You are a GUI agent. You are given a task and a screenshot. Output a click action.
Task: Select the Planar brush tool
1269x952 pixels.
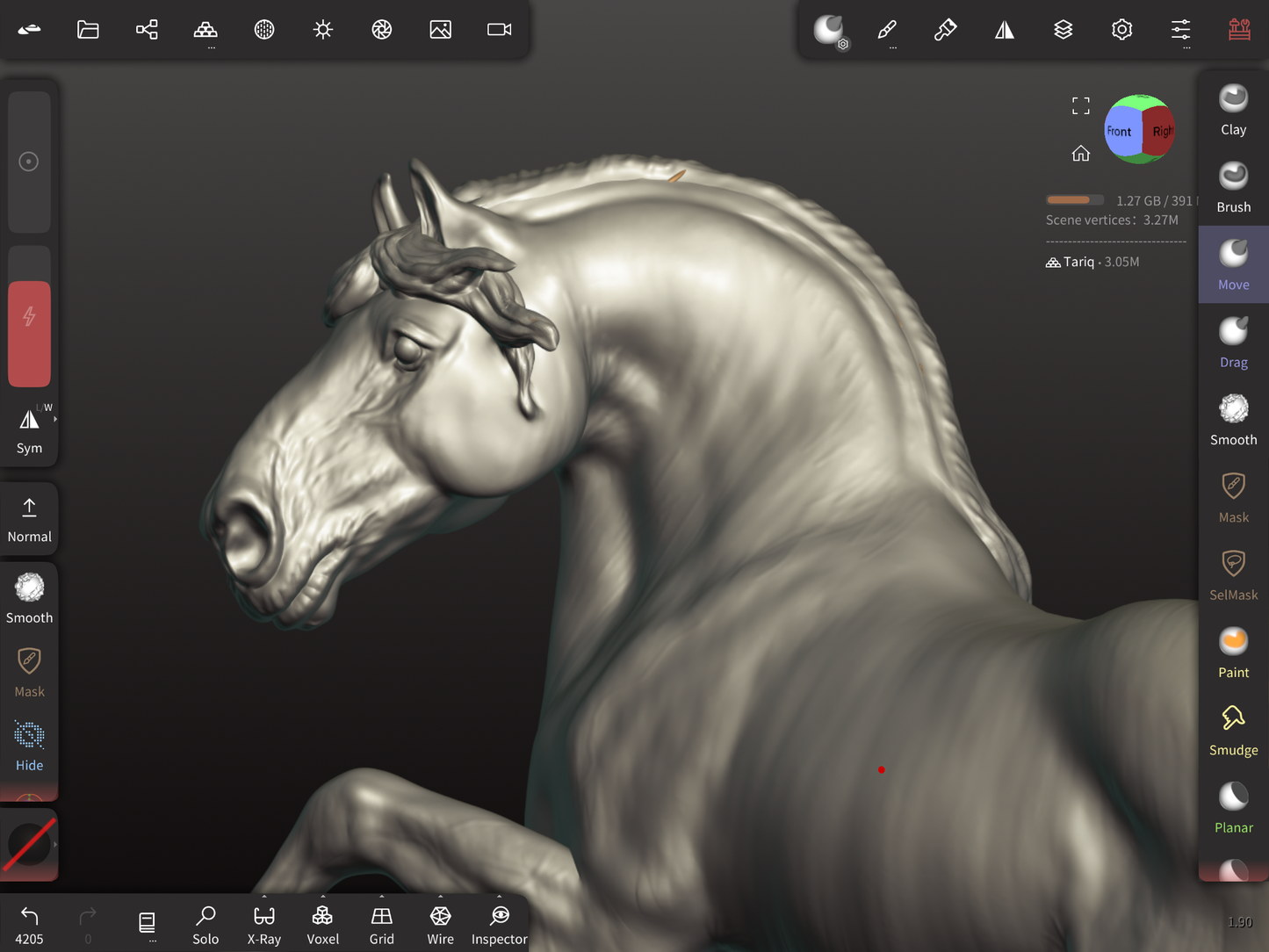pyautogui.click(x=1233, y=808)
